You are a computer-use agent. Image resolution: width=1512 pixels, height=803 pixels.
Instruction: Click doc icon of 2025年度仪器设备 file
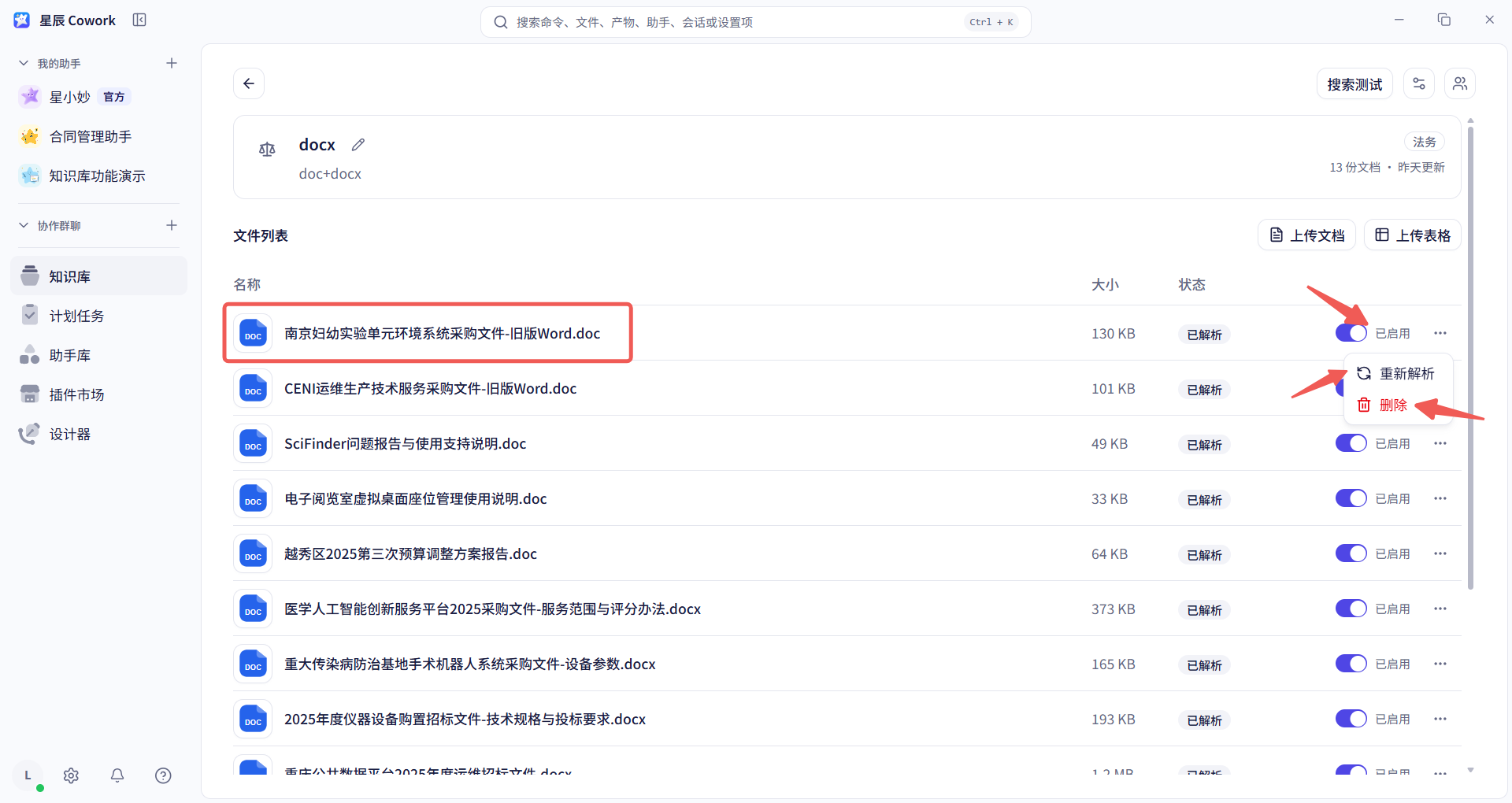pos(253,719)
